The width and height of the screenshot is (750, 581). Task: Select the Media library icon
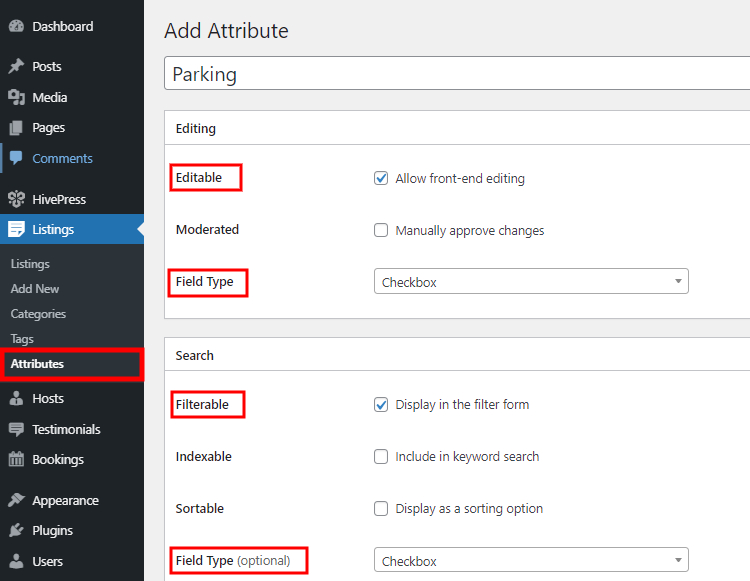click(16, 97)
